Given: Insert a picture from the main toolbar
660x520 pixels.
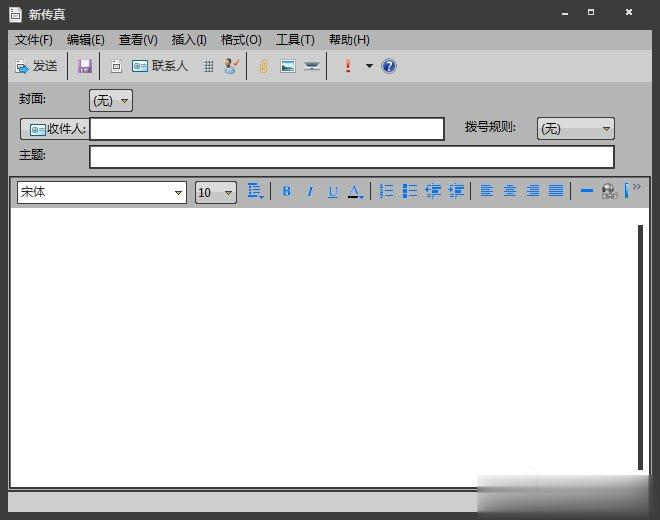Looking at the screenshot, I should click(x=288, y=66).
